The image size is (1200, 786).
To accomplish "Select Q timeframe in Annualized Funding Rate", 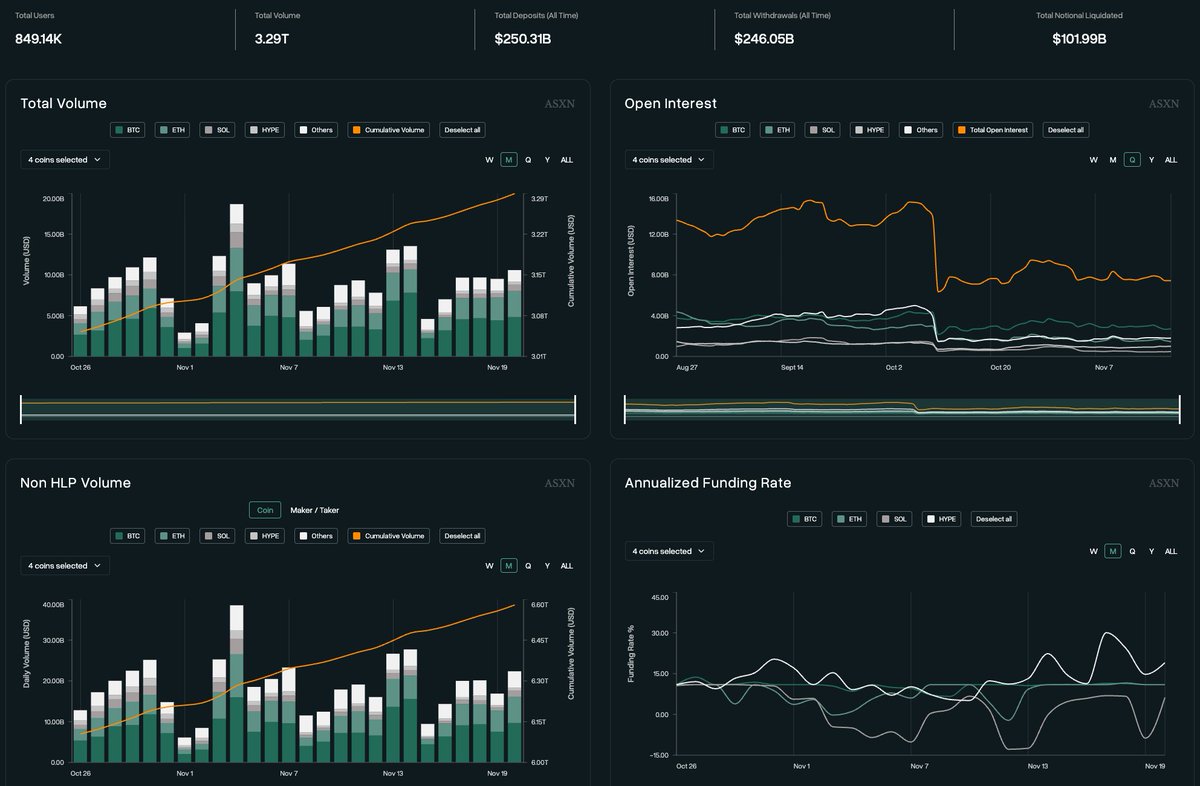I will tap(1132, 551).
